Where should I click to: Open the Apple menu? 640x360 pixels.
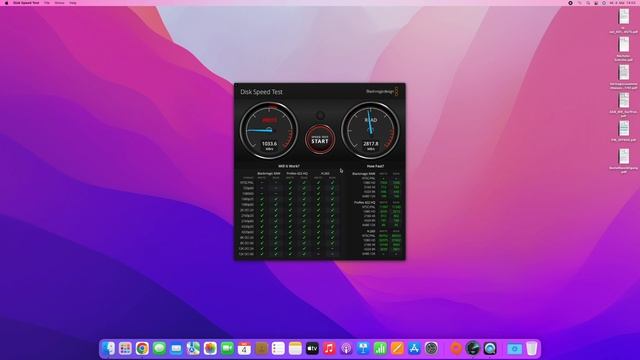pos(6,3)
